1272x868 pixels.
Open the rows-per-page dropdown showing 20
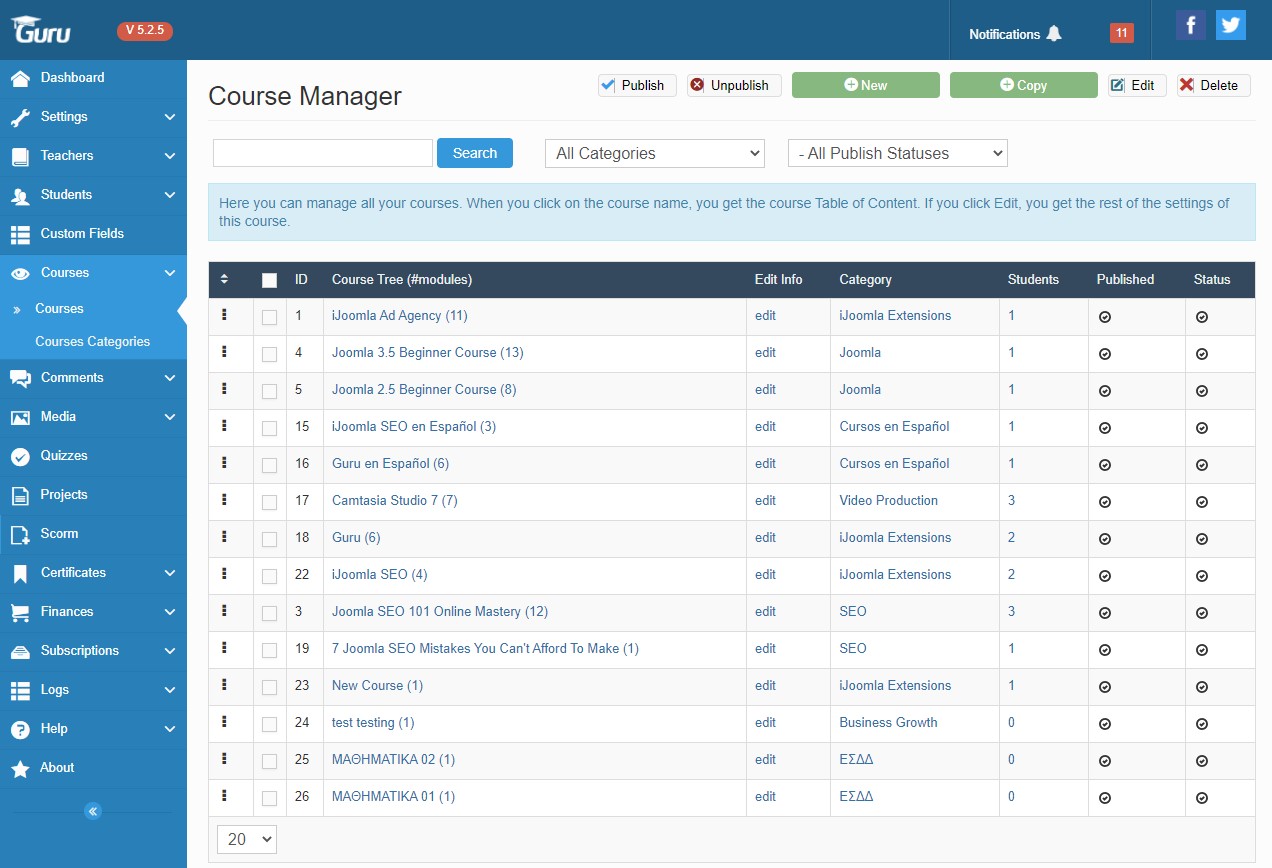click(x=247, y=839)
